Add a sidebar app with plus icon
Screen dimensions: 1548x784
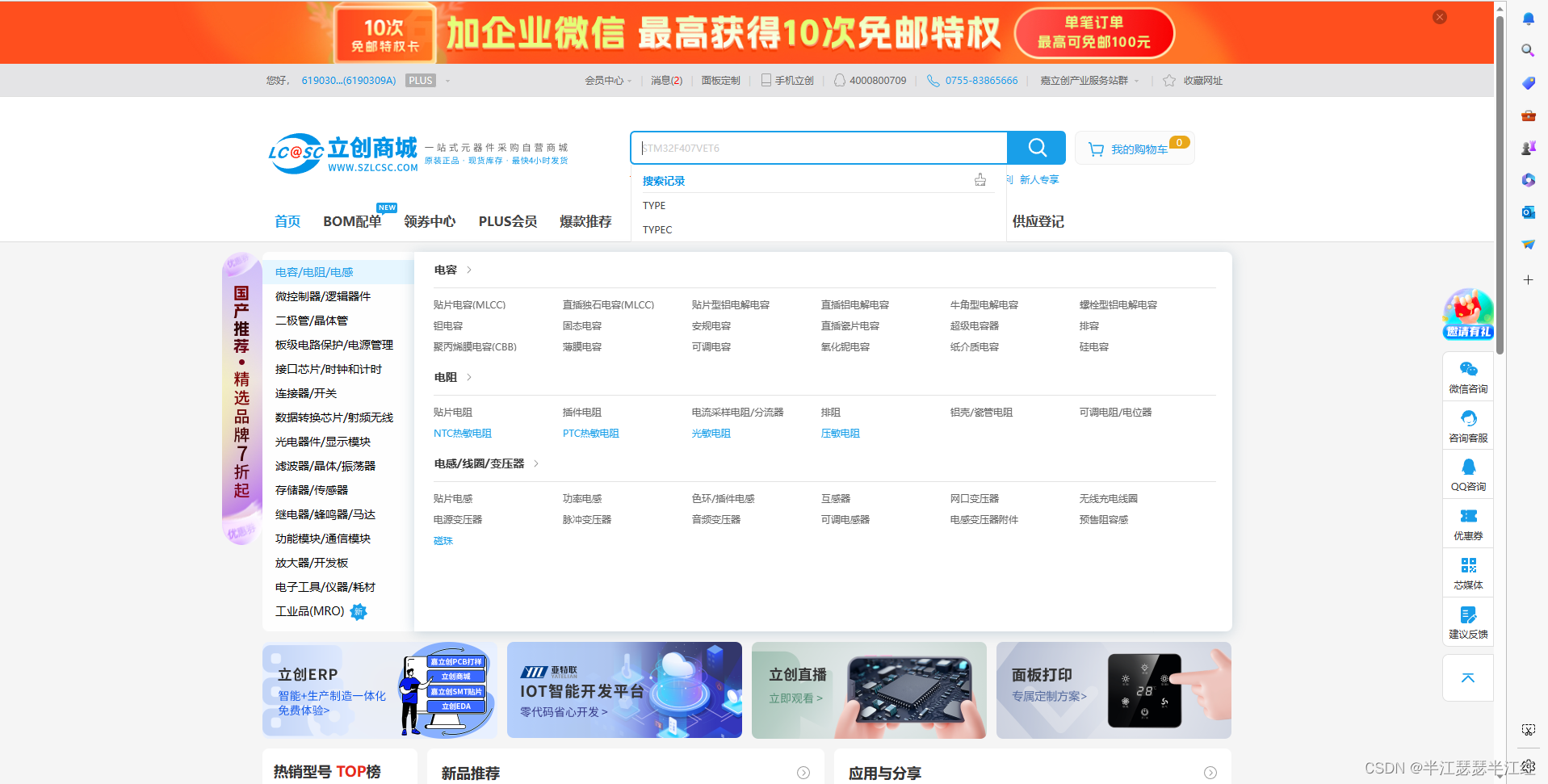(x=1528, y=279)
